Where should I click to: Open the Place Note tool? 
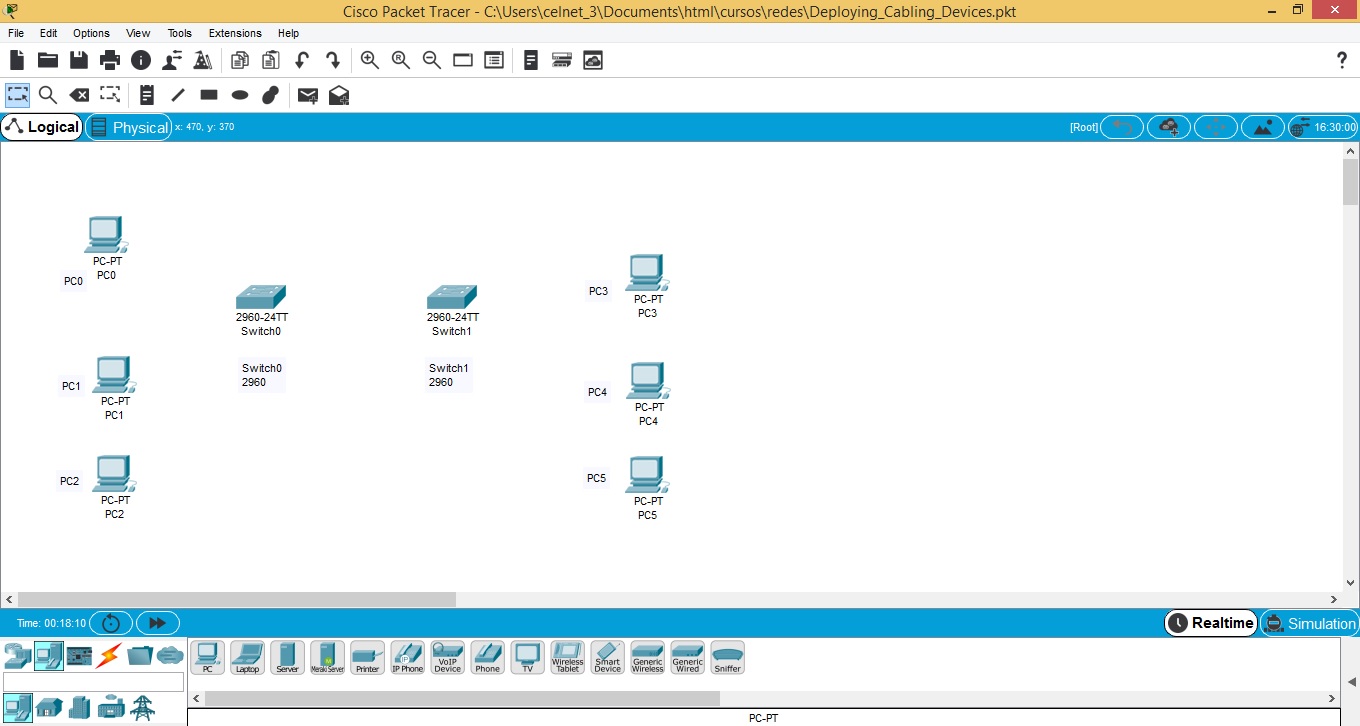click(x=146, y=95)
